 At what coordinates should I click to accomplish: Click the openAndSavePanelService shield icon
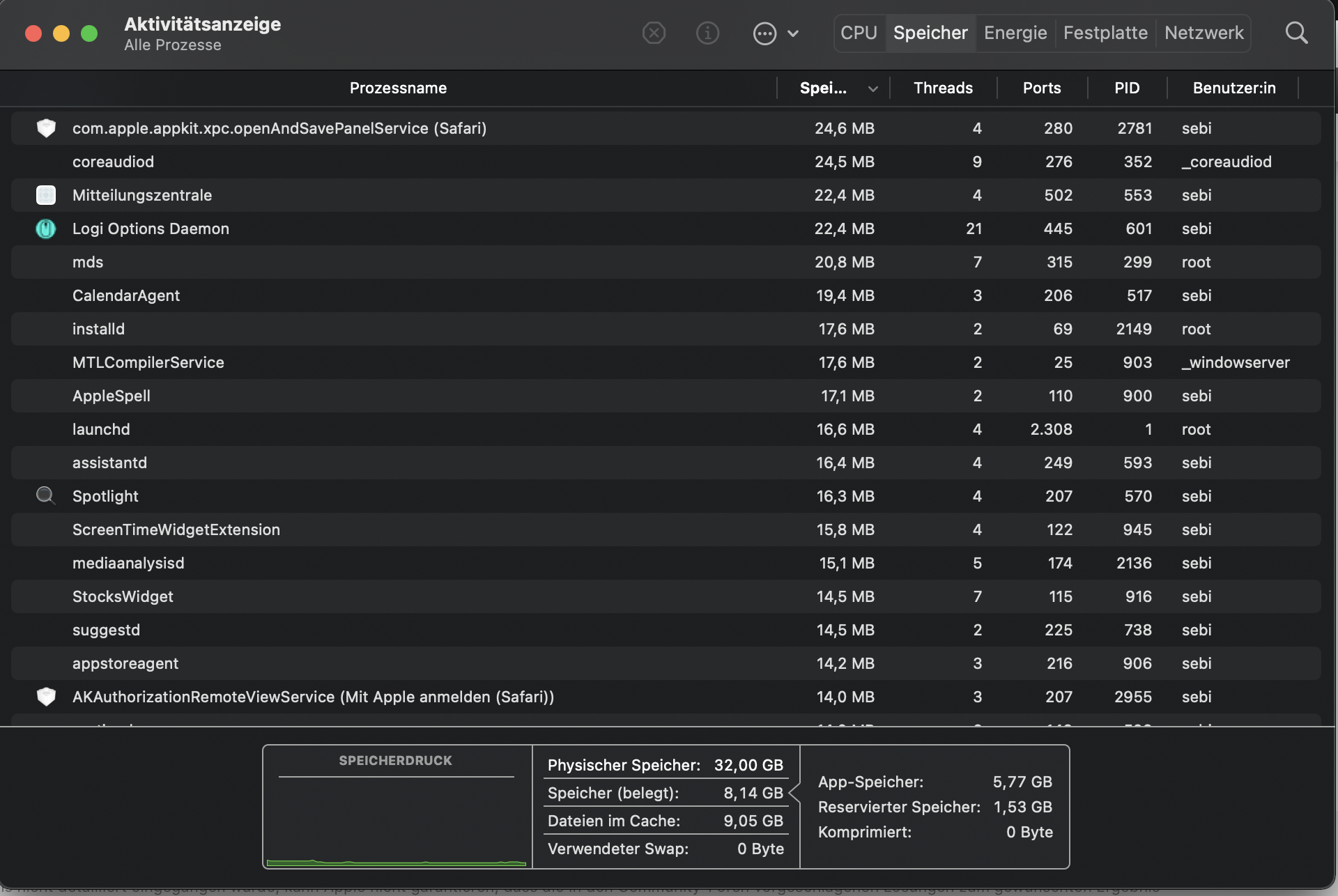tap(45, 128)
